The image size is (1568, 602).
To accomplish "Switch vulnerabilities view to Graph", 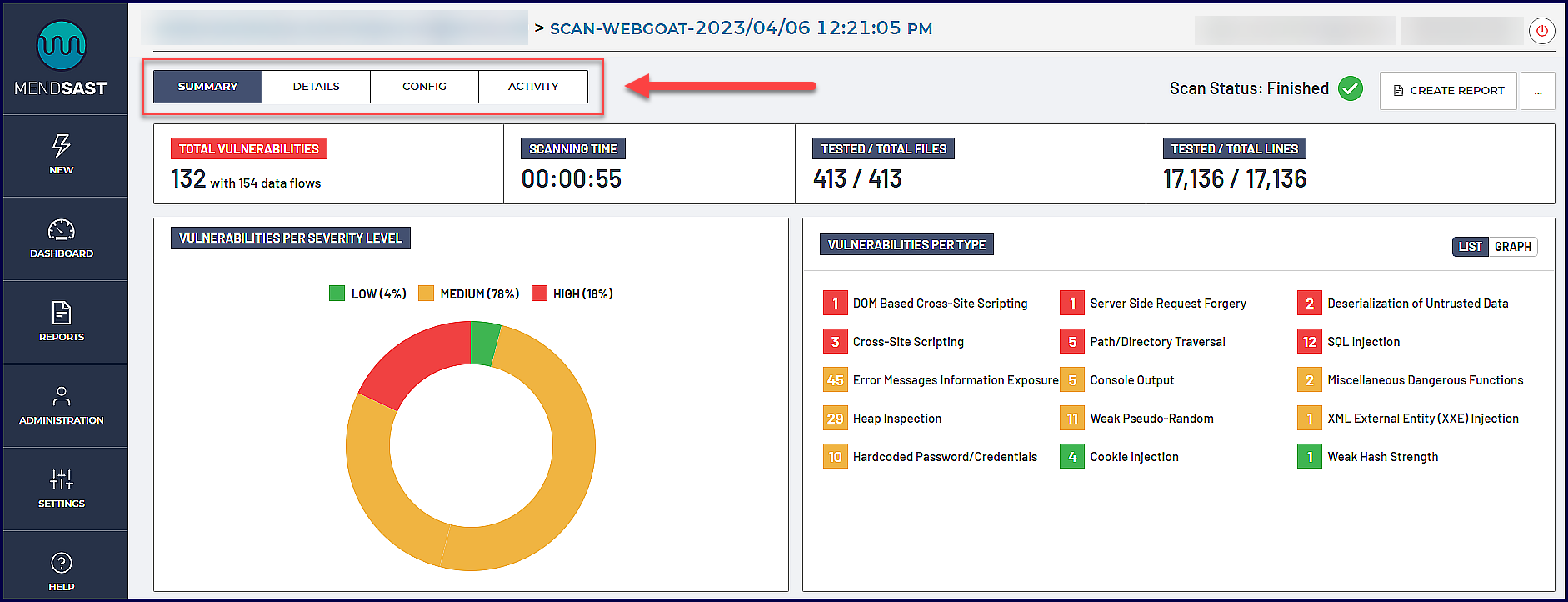I will click(1512, 247).
